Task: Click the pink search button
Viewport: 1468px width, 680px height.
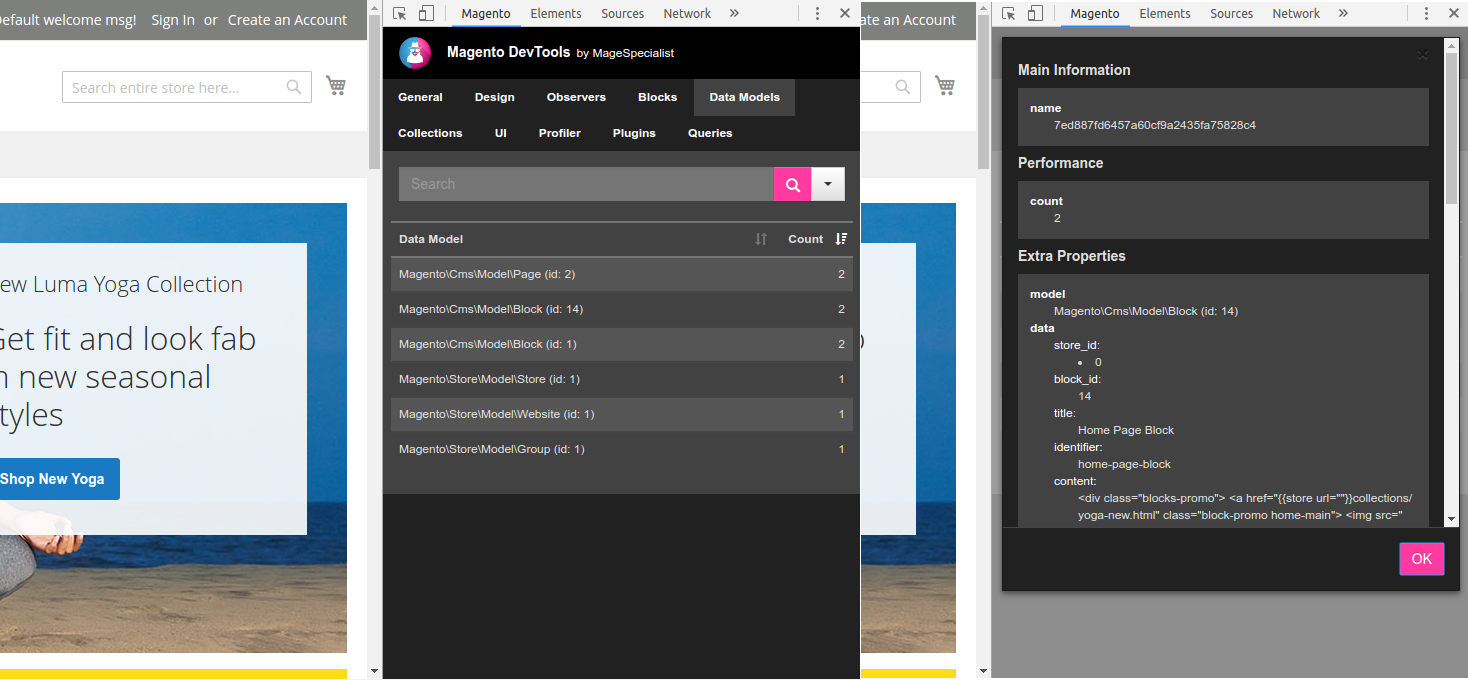Action: pyautogui.click(x=792, y=184)
